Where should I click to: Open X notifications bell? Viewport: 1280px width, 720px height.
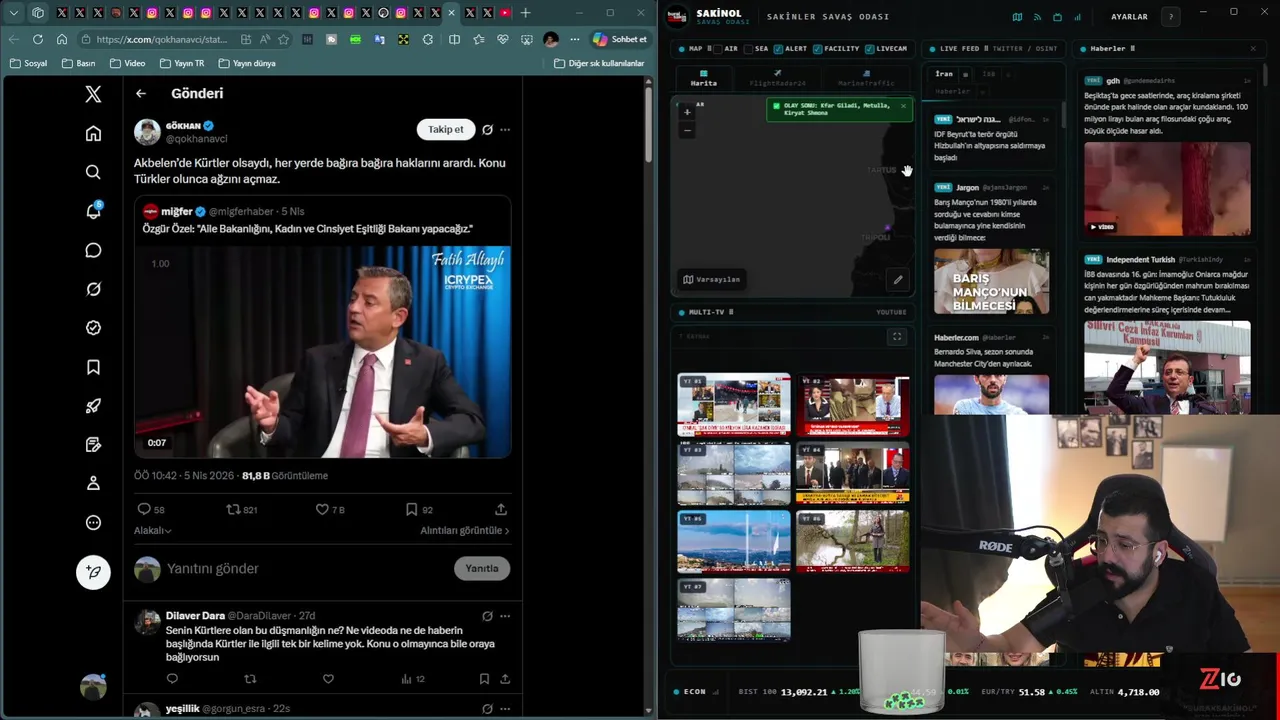coord(93,211)
